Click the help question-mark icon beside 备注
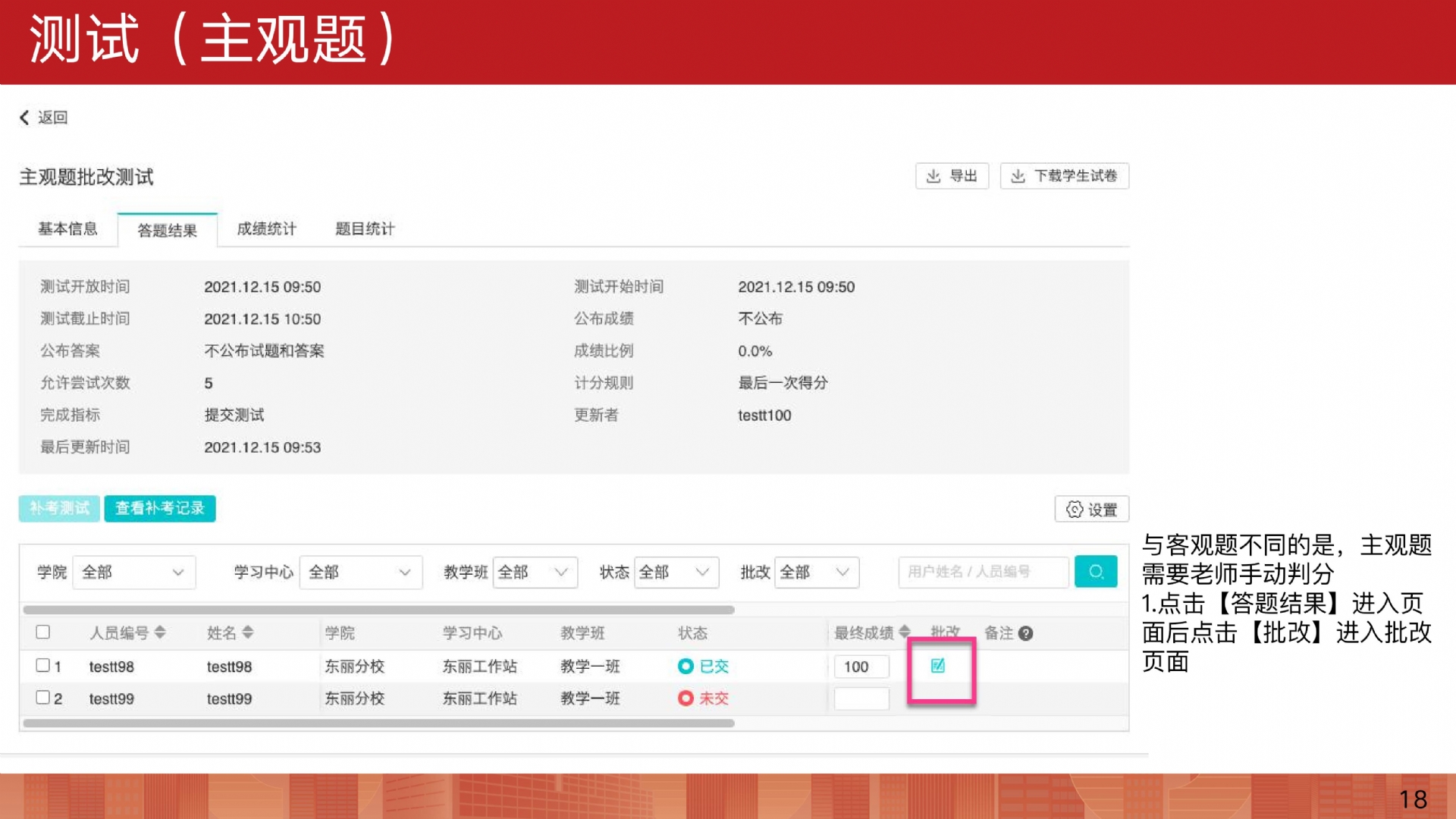 click(1026, 633)
